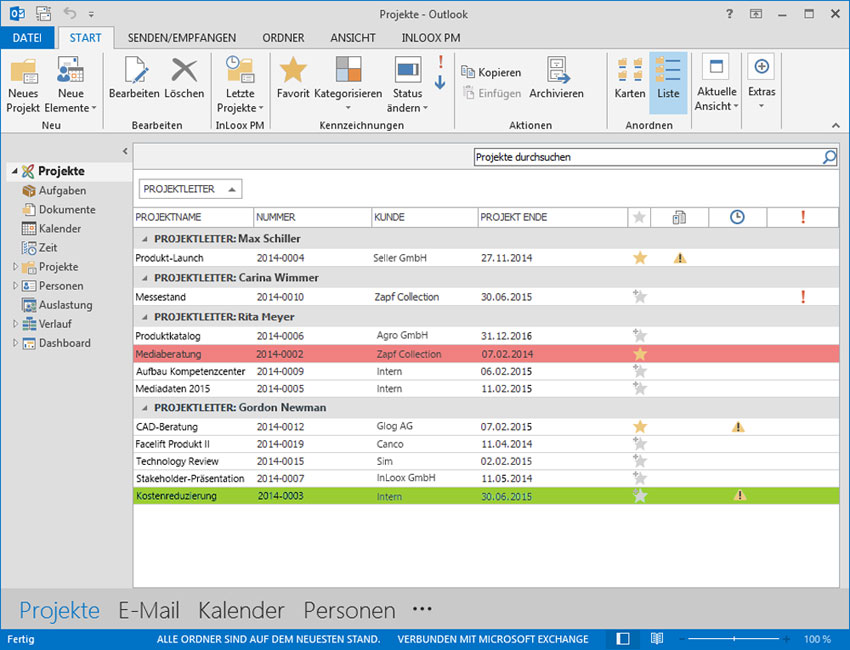Click the search magnifier icon
Viewport: 850px width, 650px height.
click(x=829, y=157)
